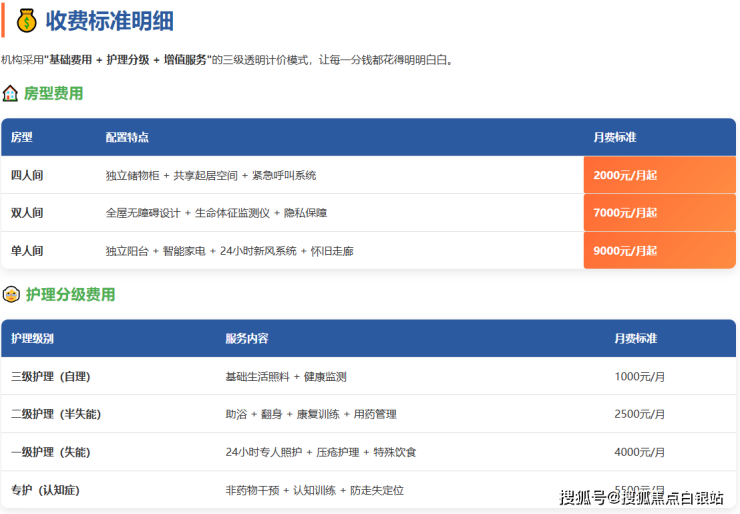The image size is (740, 514).
Task: Click the 4000元/月 price for 一级护理
Action: pyautogui.click(x=639, y=452)
